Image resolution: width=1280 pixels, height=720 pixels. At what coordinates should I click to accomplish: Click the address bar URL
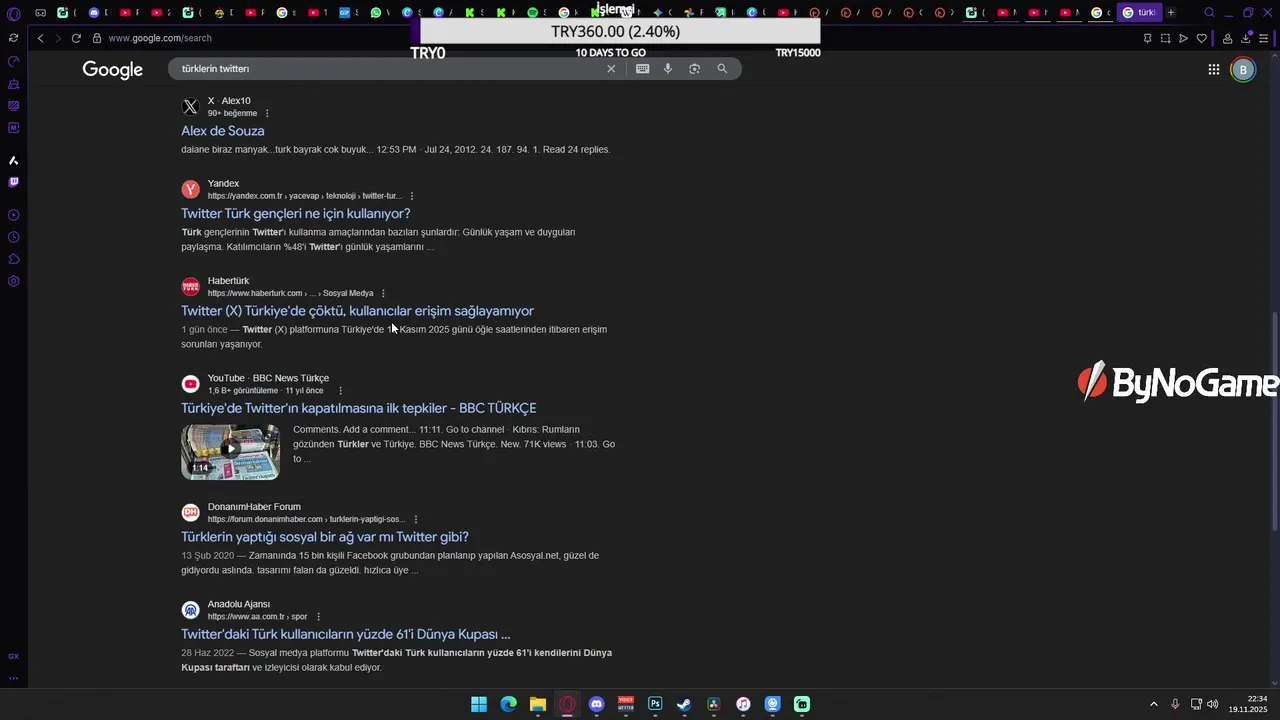160,38
